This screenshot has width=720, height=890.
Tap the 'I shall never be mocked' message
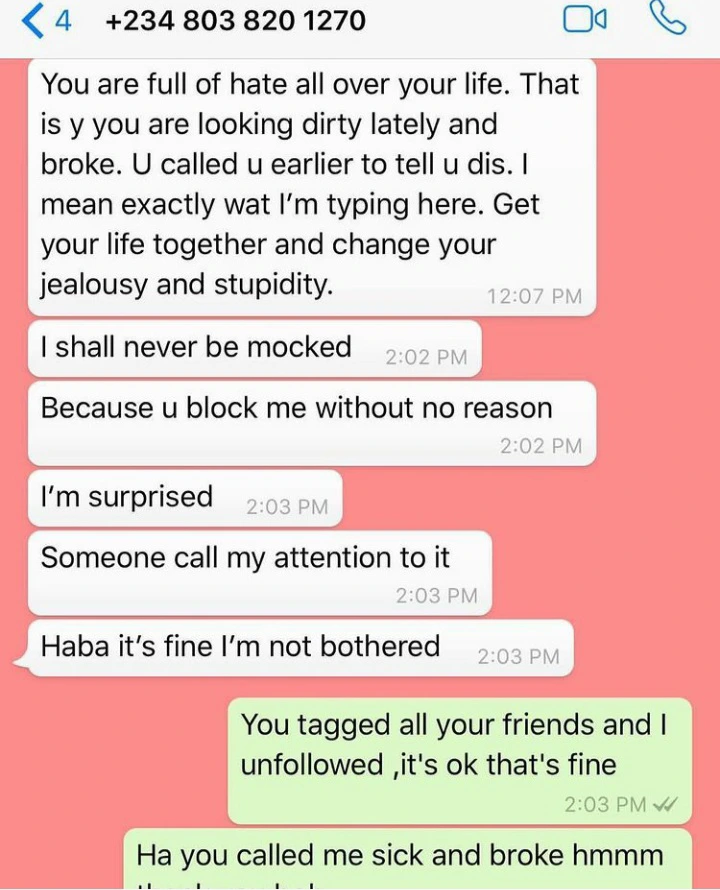tap(254, 348)
